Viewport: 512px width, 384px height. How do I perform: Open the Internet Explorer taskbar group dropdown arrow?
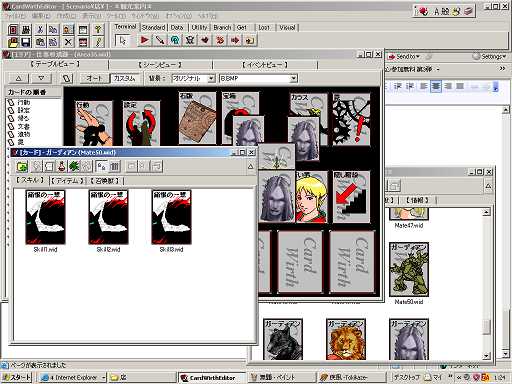click(x=103, y=378)
